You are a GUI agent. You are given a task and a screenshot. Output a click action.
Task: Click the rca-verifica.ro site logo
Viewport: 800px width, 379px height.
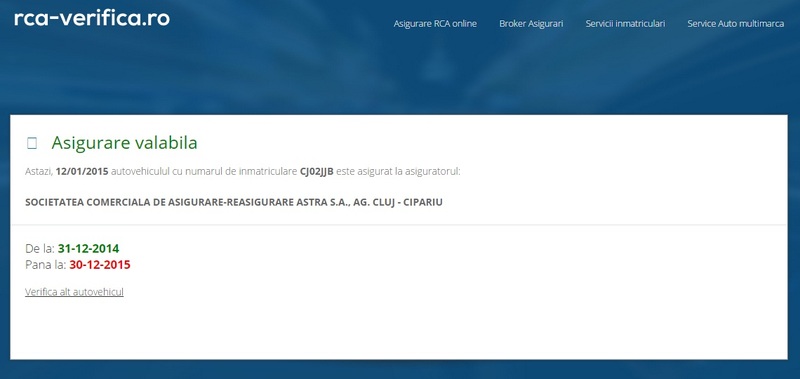pos(92,19)
